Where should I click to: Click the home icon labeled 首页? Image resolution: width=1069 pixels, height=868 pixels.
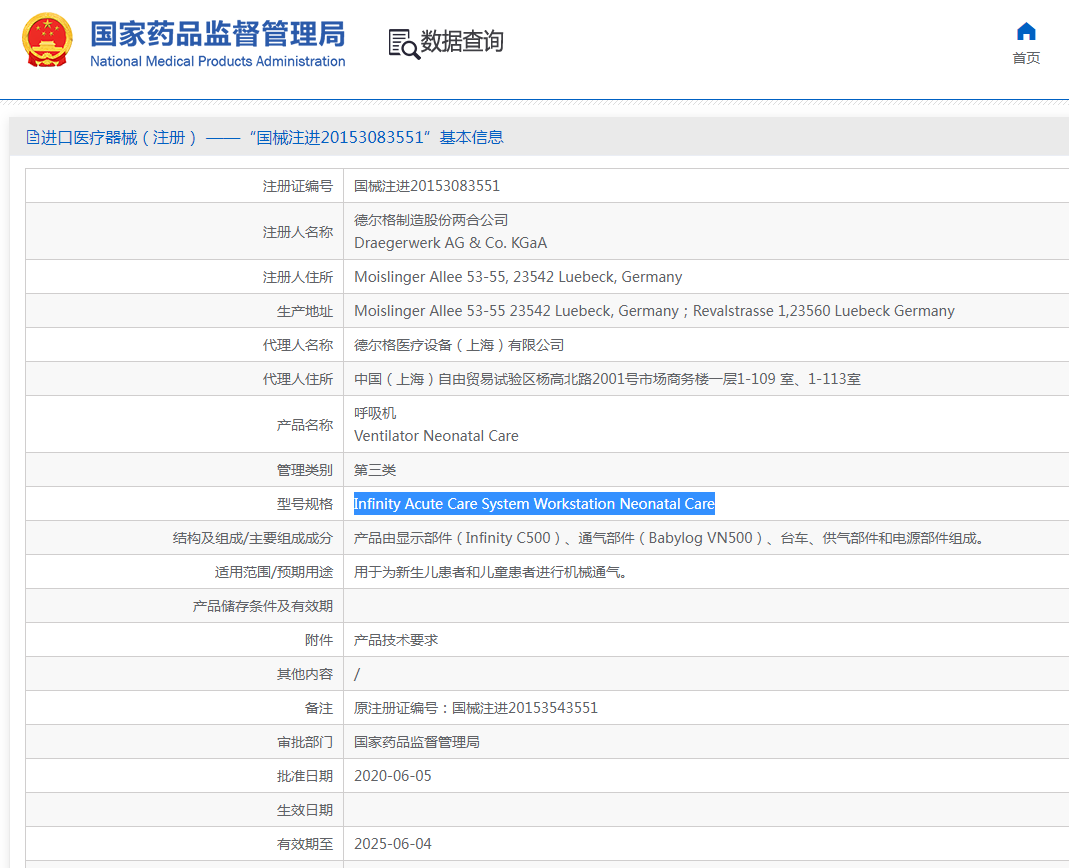[x=1026, y=31]
